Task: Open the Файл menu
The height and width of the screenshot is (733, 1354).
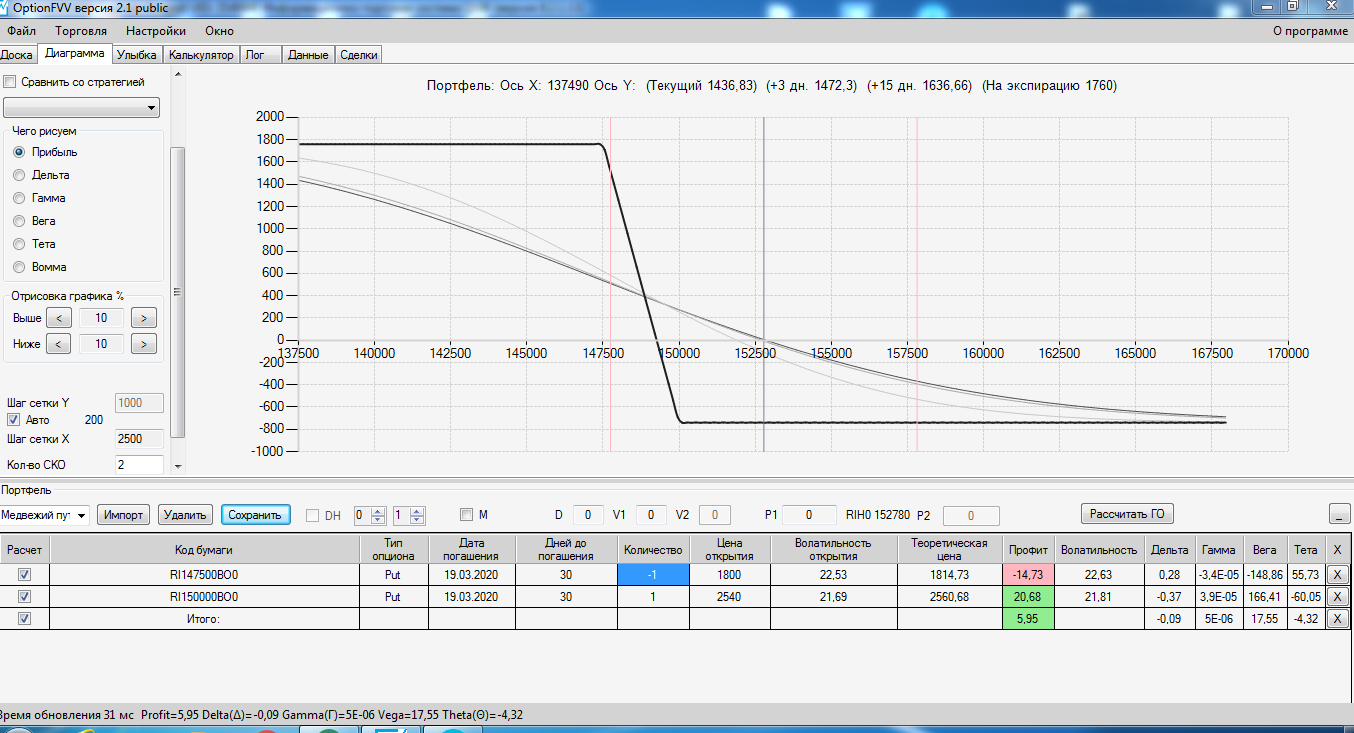Action: pyautogui.click(x=21, y=31)
